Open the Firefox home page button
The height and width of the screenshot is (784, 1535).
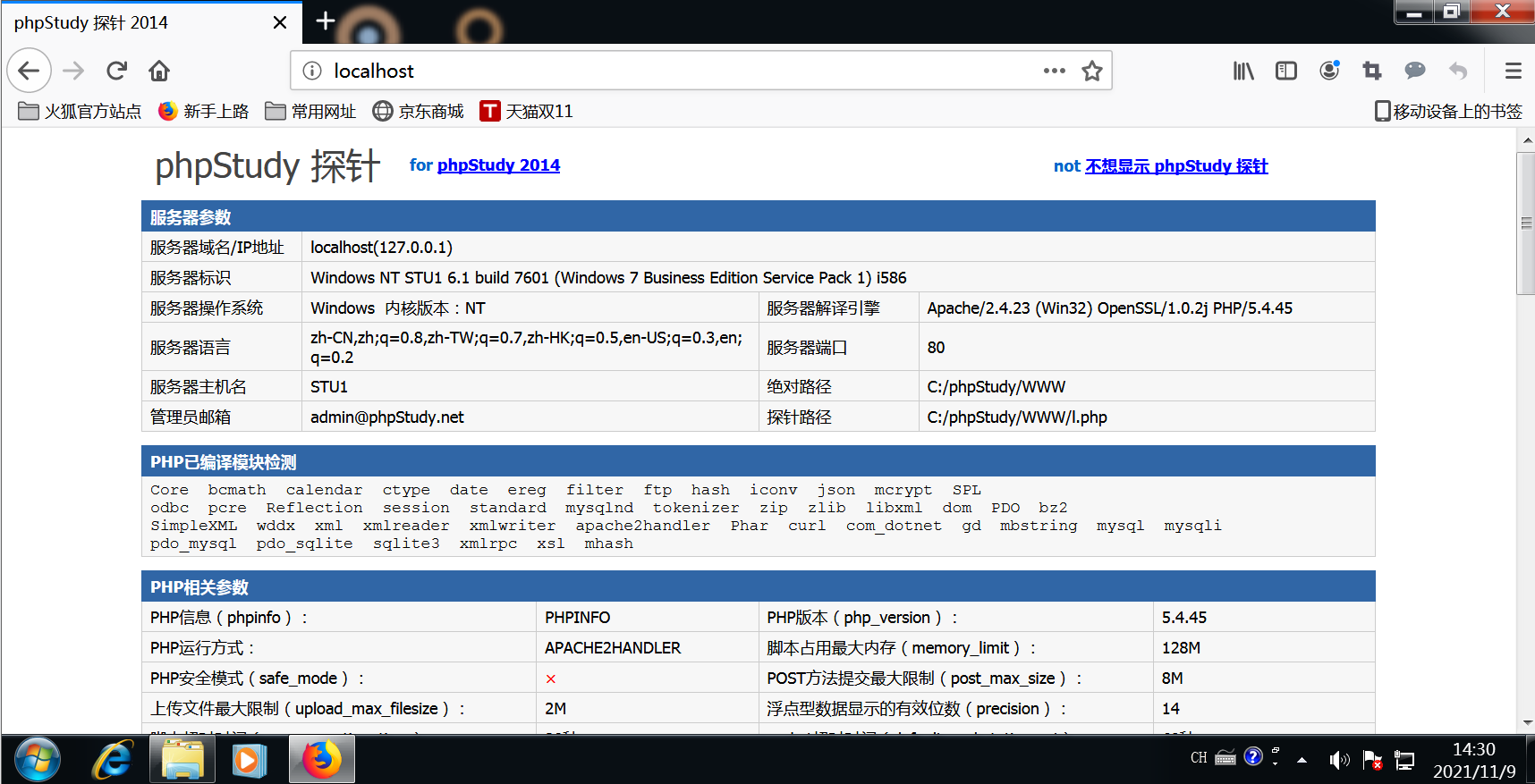tap(159, 71)
